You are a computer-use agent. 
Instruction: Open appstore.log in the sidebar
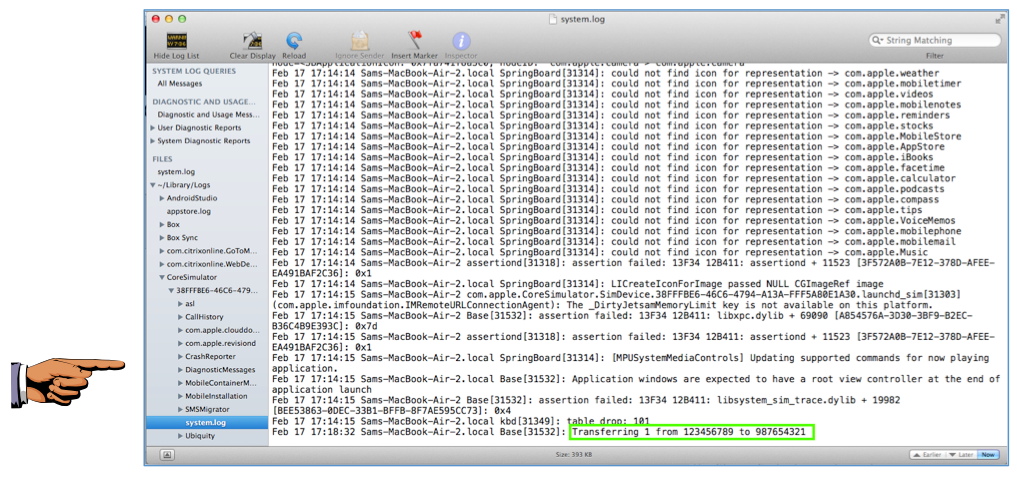click(189, 211)
